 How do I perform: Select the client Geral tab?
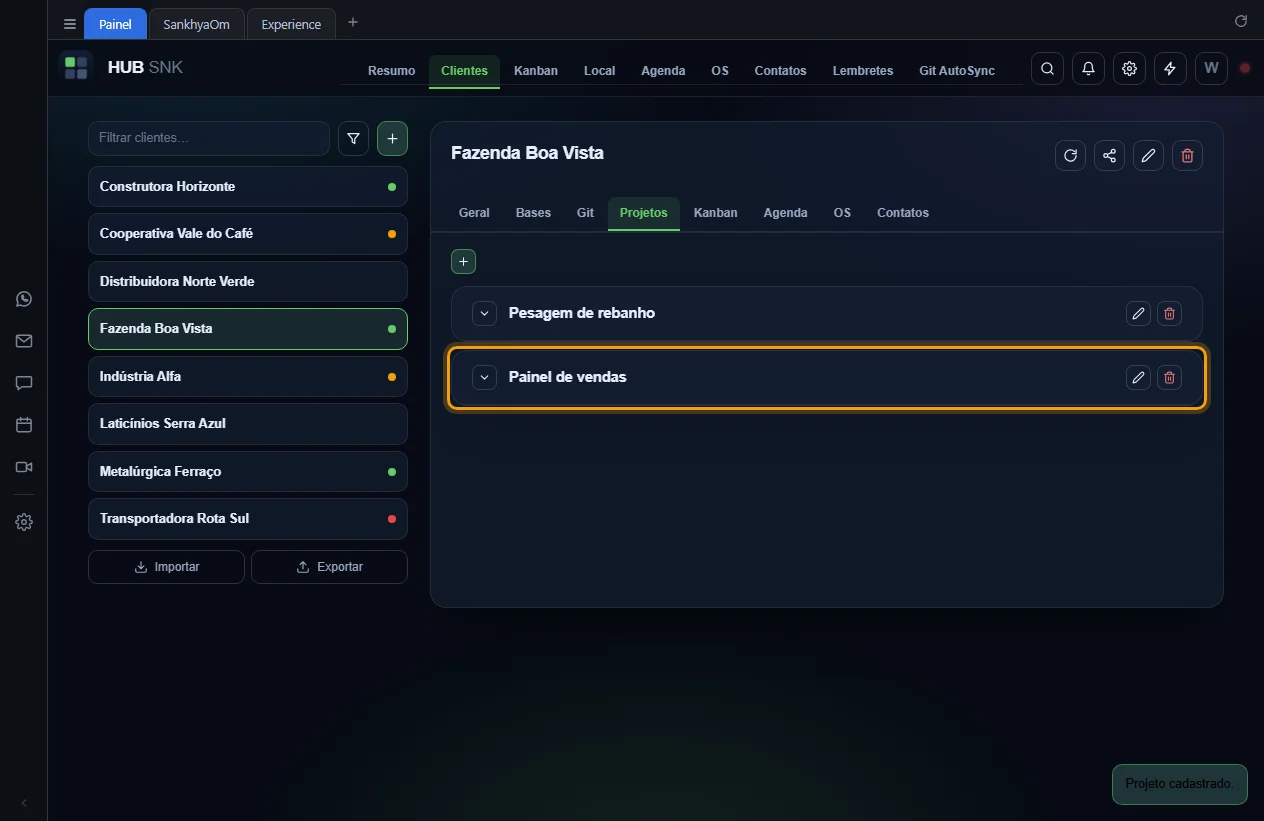click(474, 213)
